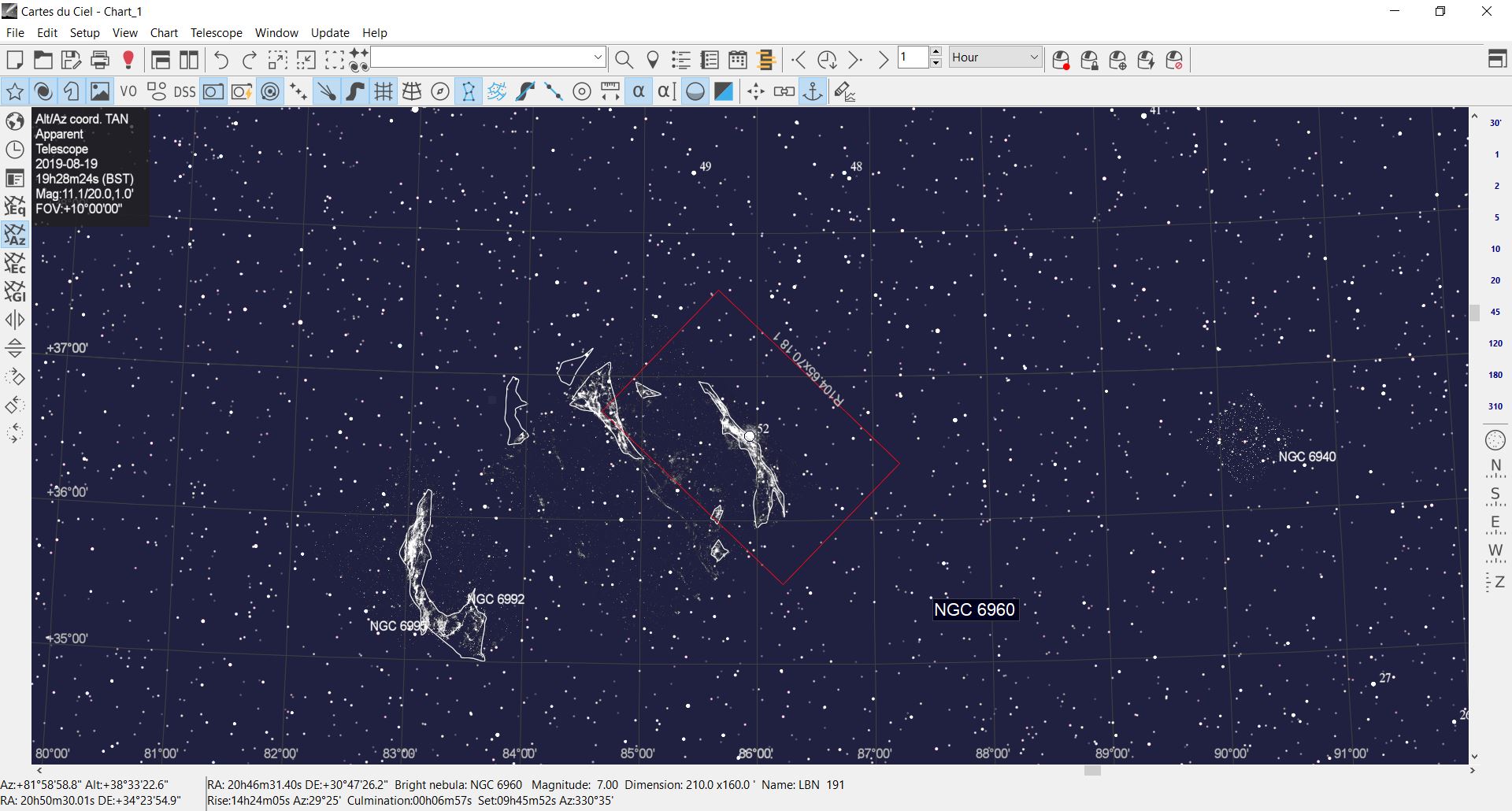Open the Setup menu
Viewport: 1512px width, 811px height.
85,32
